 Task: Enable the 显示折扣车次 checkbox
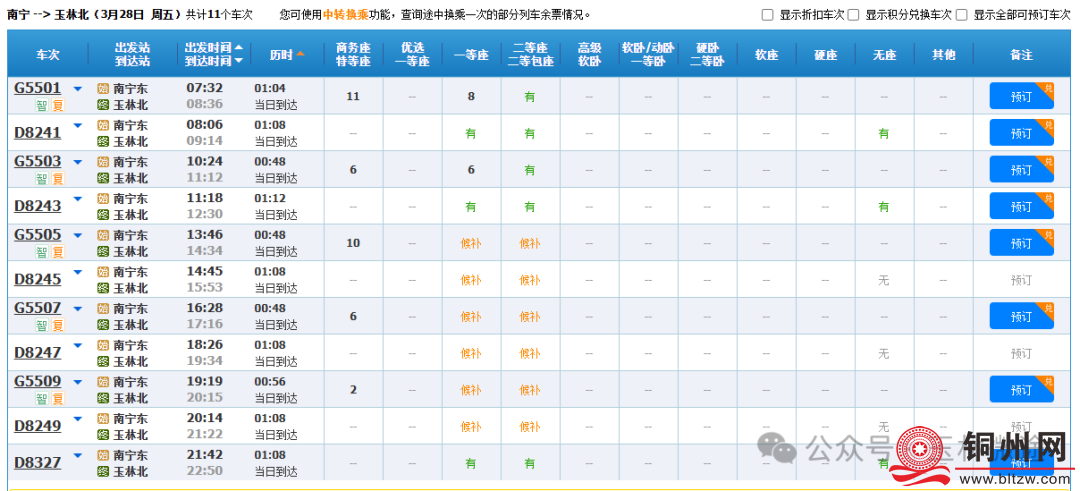[x=768, y=15]
